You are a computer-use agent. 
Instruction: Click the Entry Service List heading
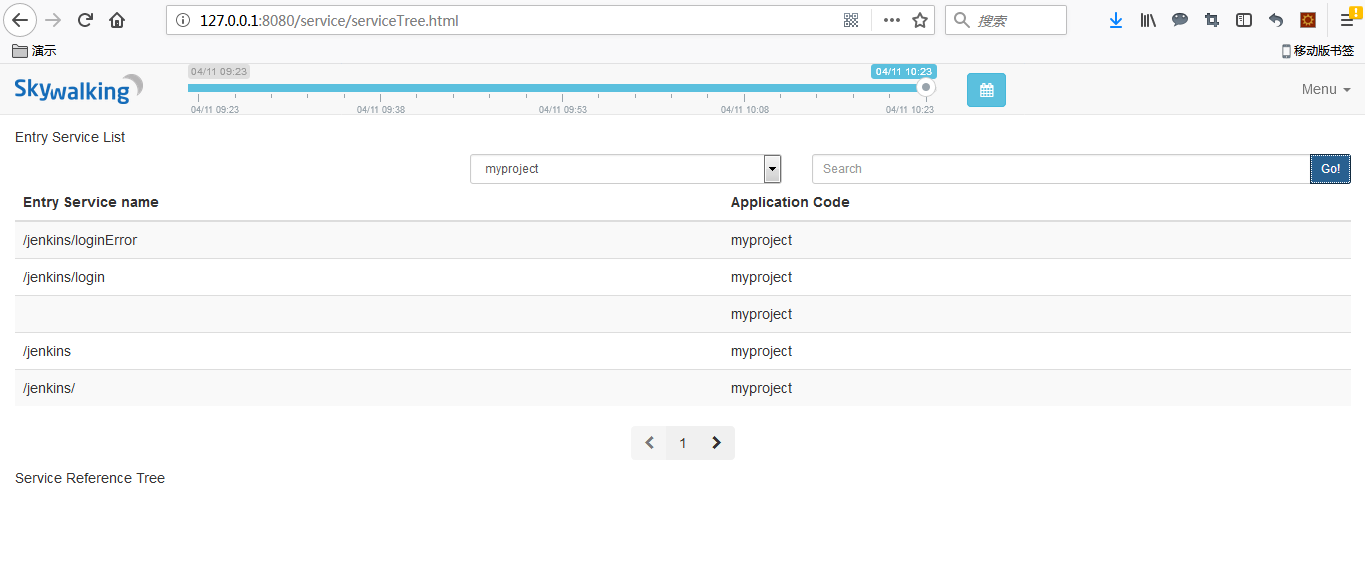[70, 137]
